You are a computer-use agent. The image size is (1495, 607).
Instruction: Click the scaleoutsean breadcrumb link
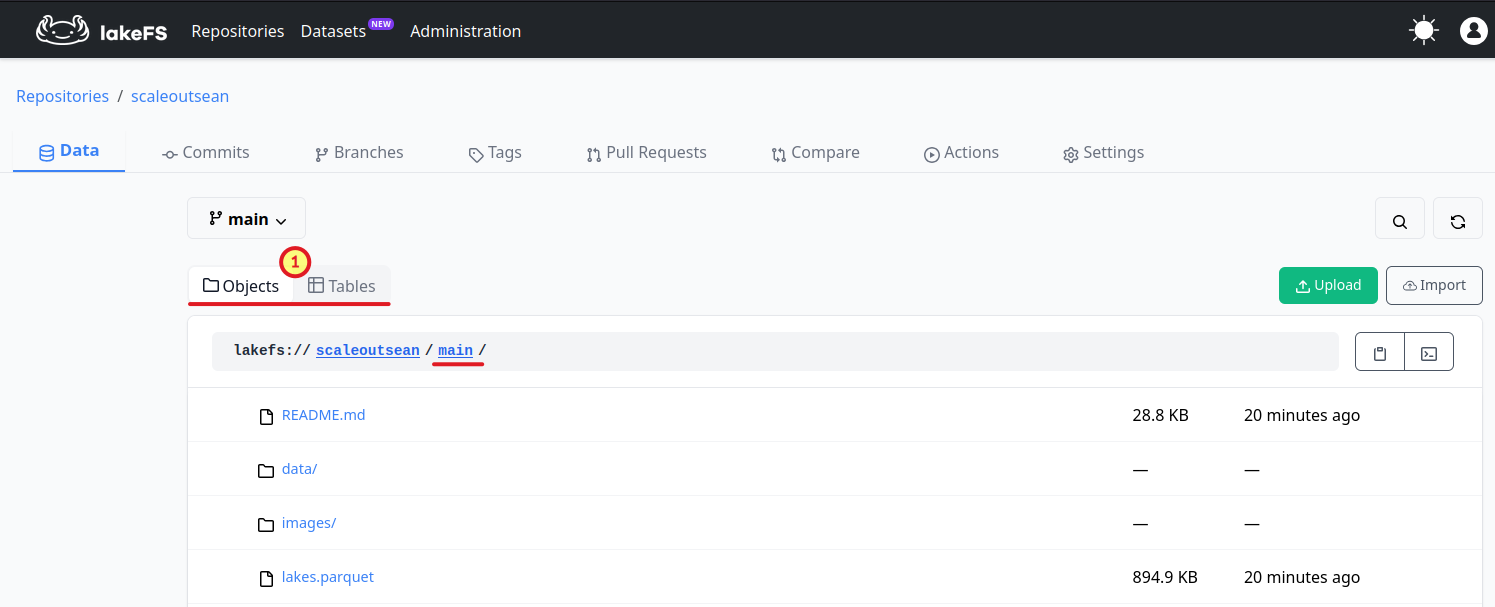tap(180, 96)
